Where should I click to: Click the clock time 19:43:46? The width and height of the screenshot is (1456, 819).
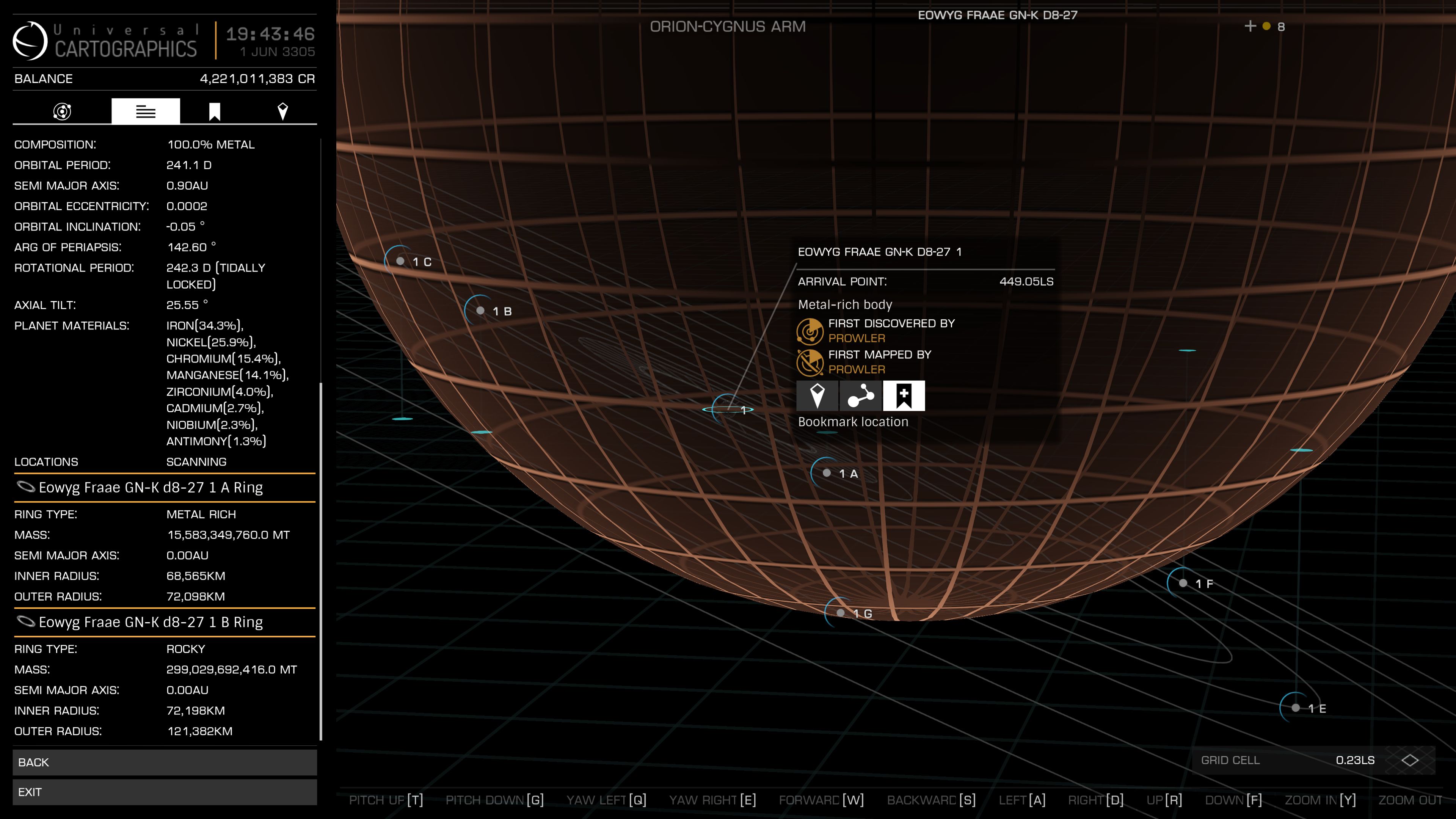(270, 34)
